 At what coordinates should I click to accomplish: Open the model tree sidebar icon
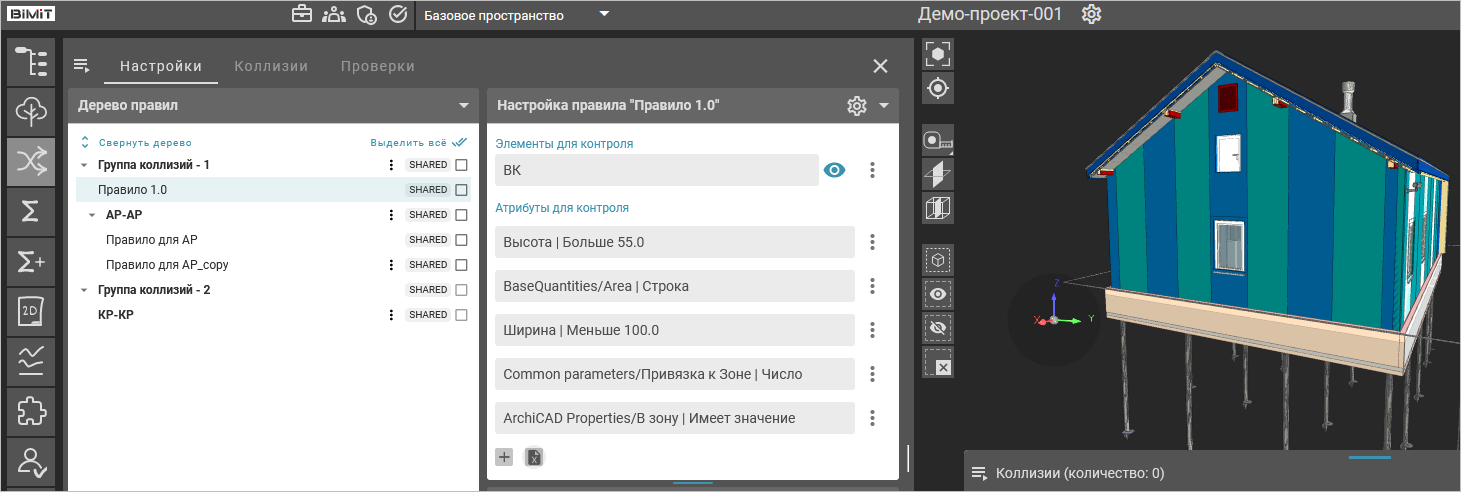pos(31,61)
